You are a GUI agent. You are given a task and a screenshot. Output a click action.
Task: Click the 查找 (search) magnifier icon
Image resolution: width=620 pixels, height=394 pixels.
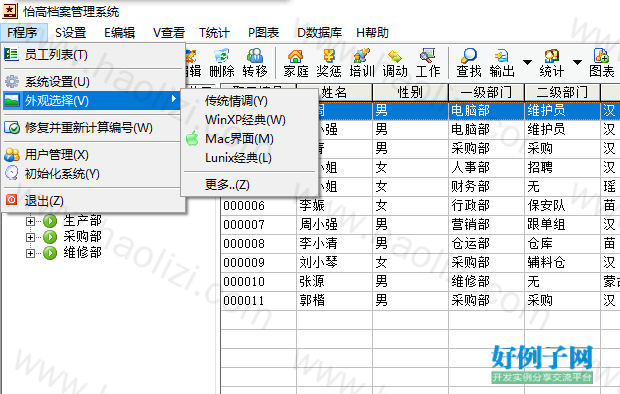click(469, 63)
